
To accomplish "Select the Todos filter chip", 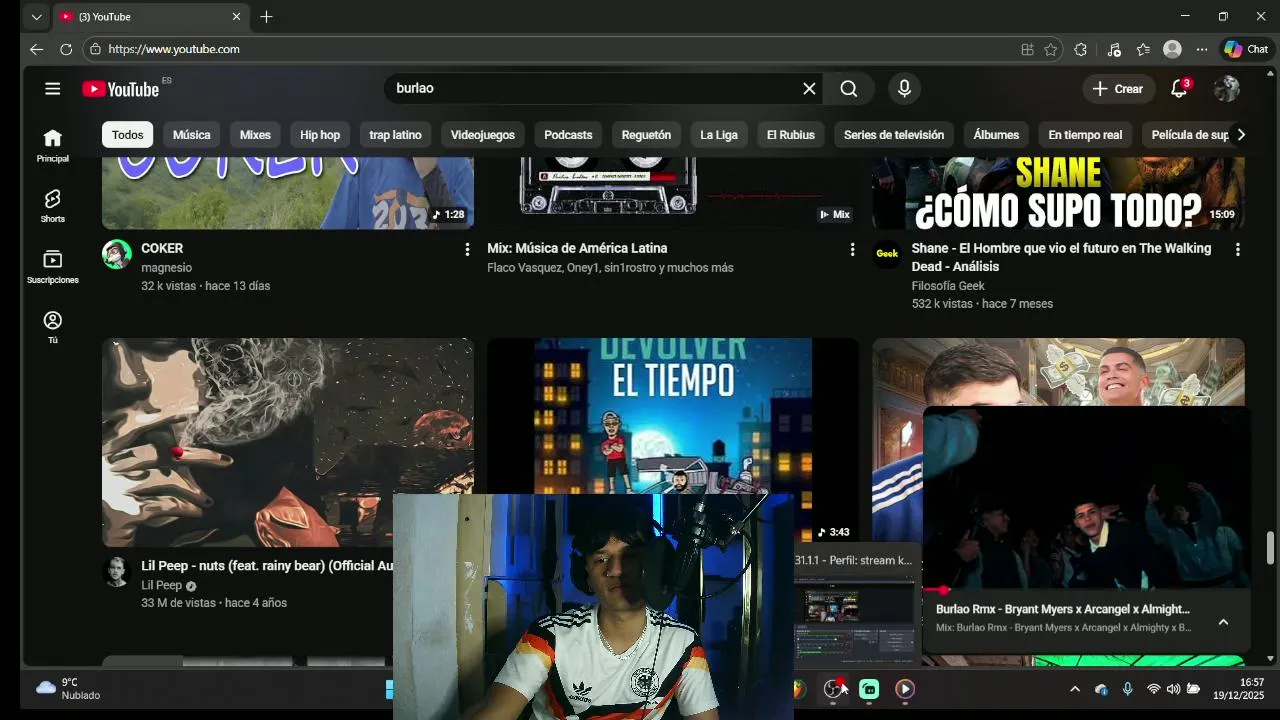I will coord(128,135).
